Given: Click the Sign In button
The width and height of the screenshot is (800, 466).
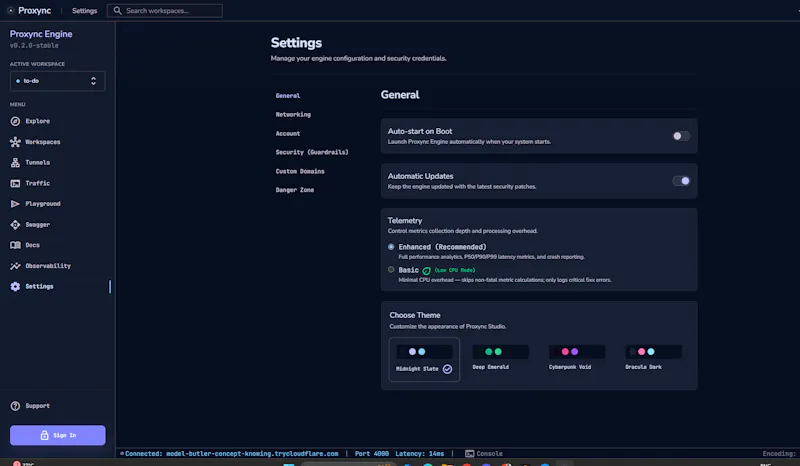Looking at the screenshot, I should click(58, 435).
